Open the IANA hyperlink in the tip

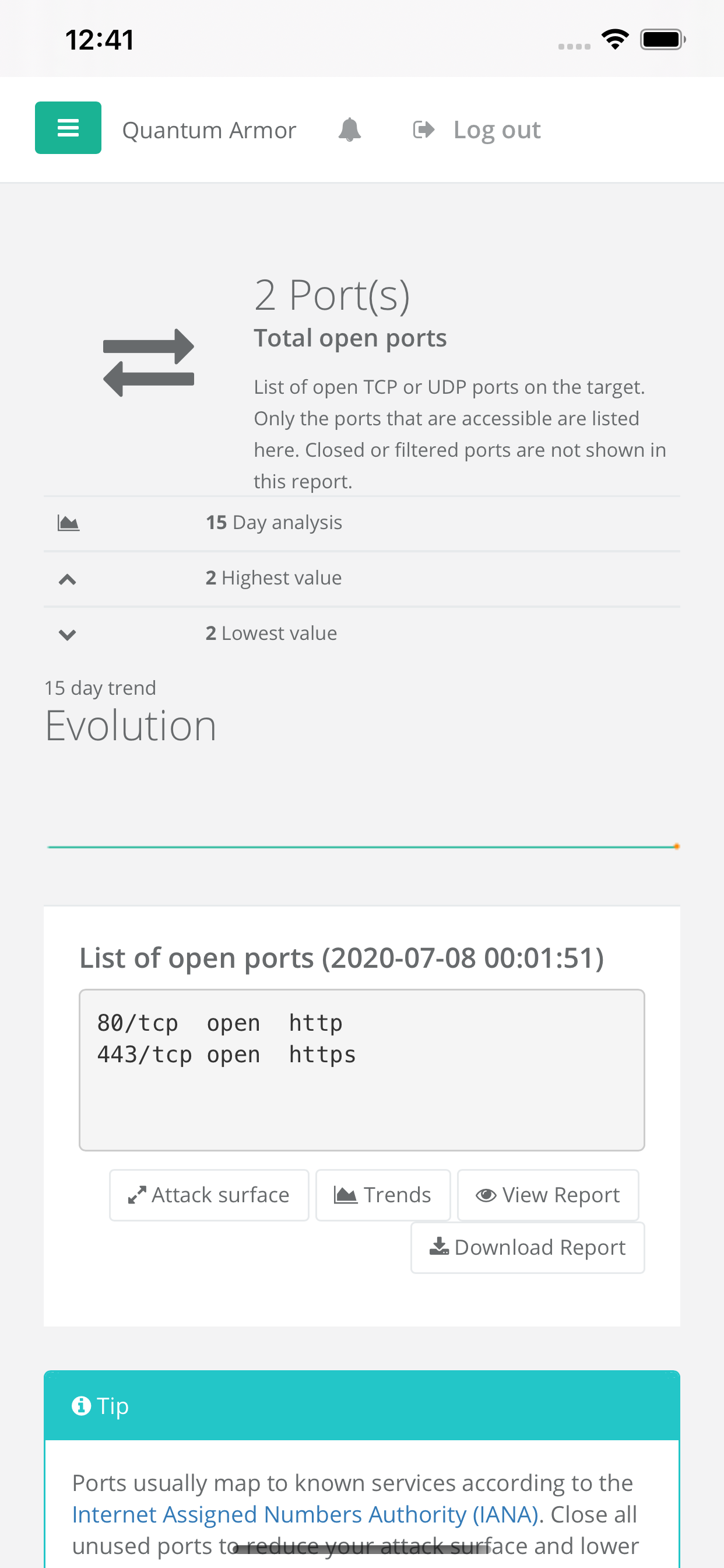coord(304,1514)
